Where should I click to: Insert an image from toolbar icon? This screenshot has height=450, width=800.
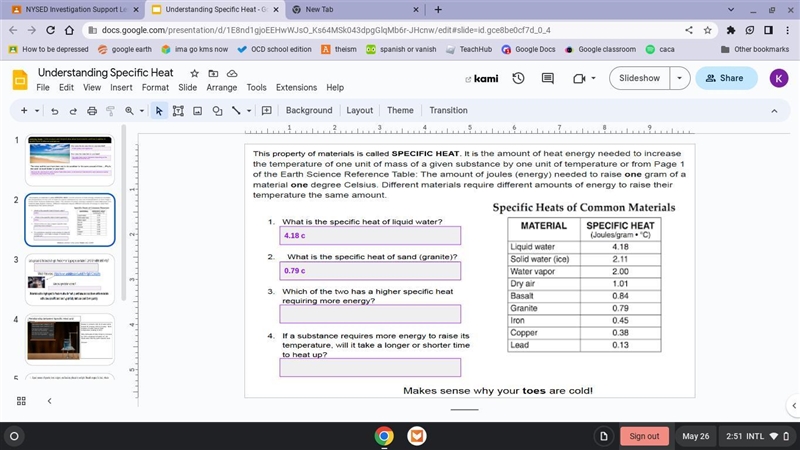coord(197,111)
